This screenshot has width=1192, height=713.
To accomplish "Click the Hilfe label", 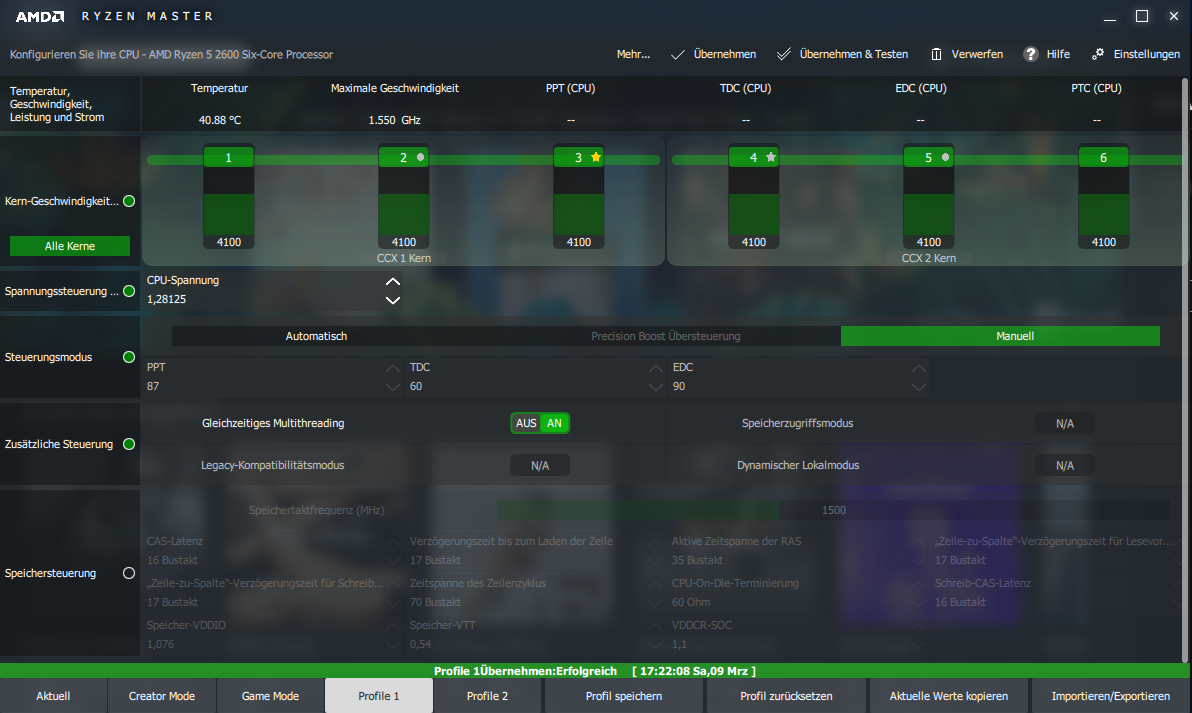I will (1058, 54).
